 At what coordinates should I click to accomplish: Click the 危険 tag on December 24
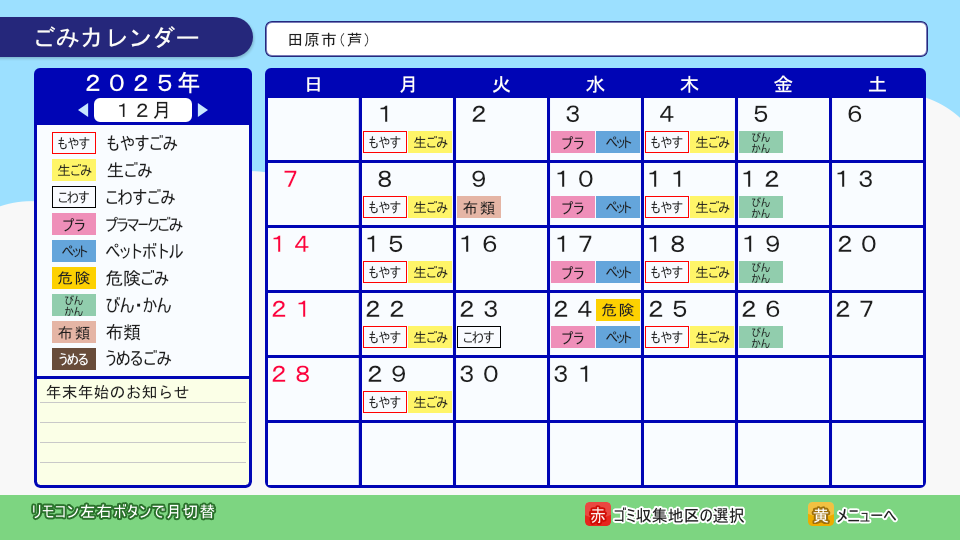click(x=618, y=310)
